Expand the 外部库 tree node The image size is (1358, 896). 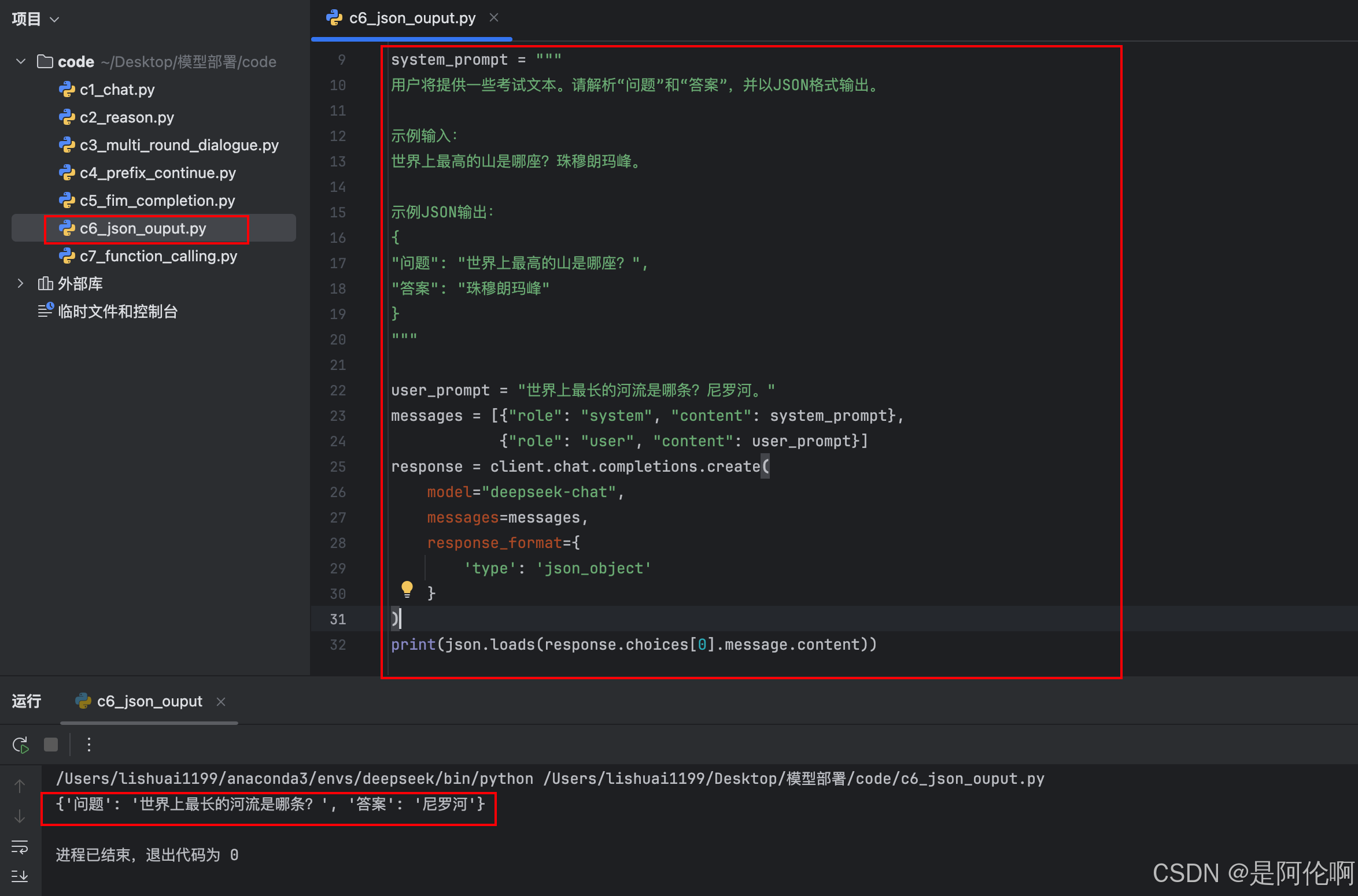click(21, 283)
